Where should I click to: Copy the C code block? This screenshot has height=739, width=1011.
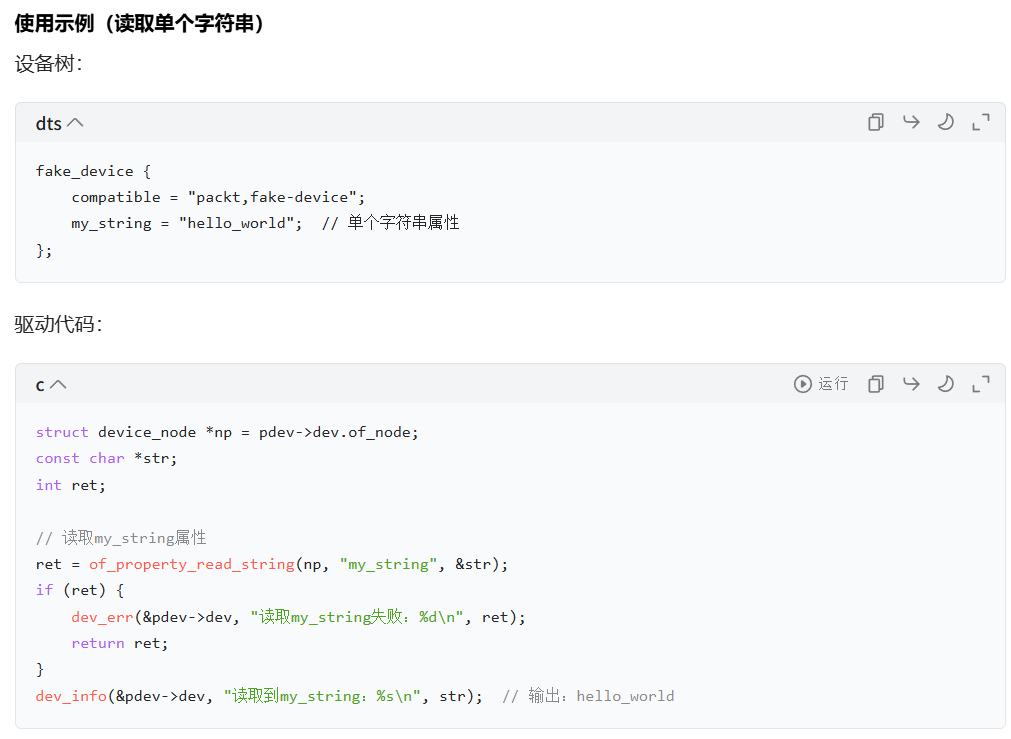tap(876, 384)
